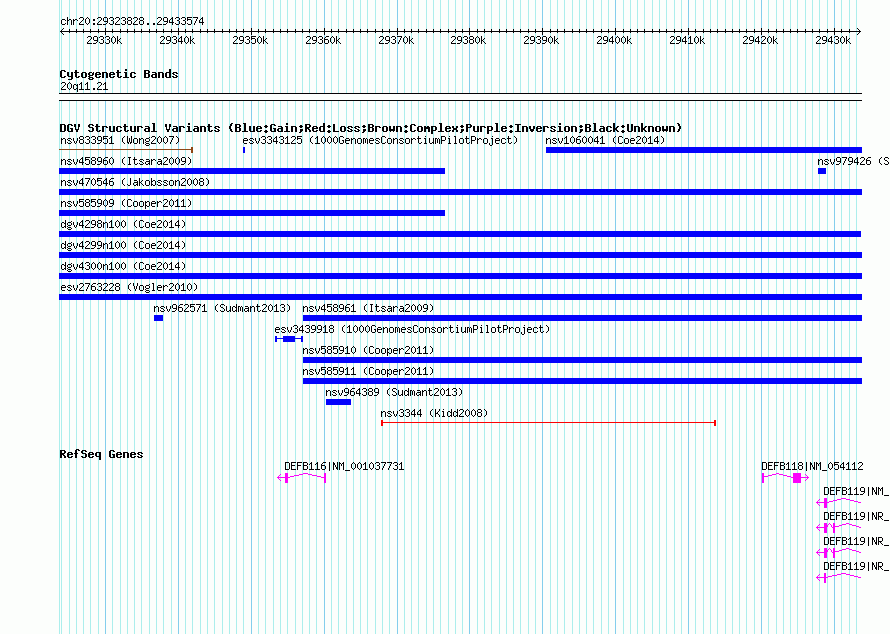This screenshot has width=890, height=634.
Task: Select the first DEFB119 NM transcript glyph
Action: coord(839,502)
